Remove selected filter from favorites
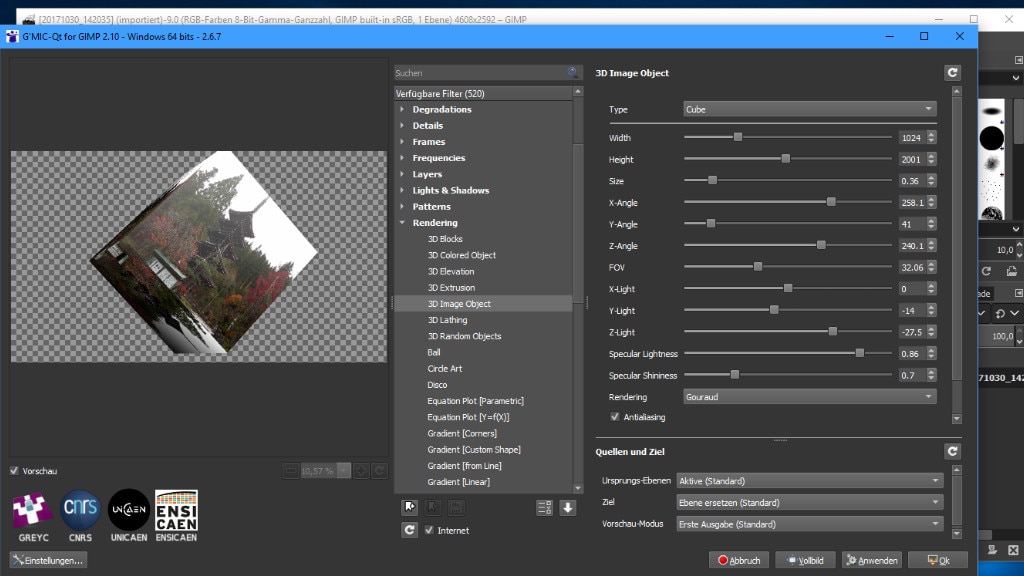 (432, 507)
